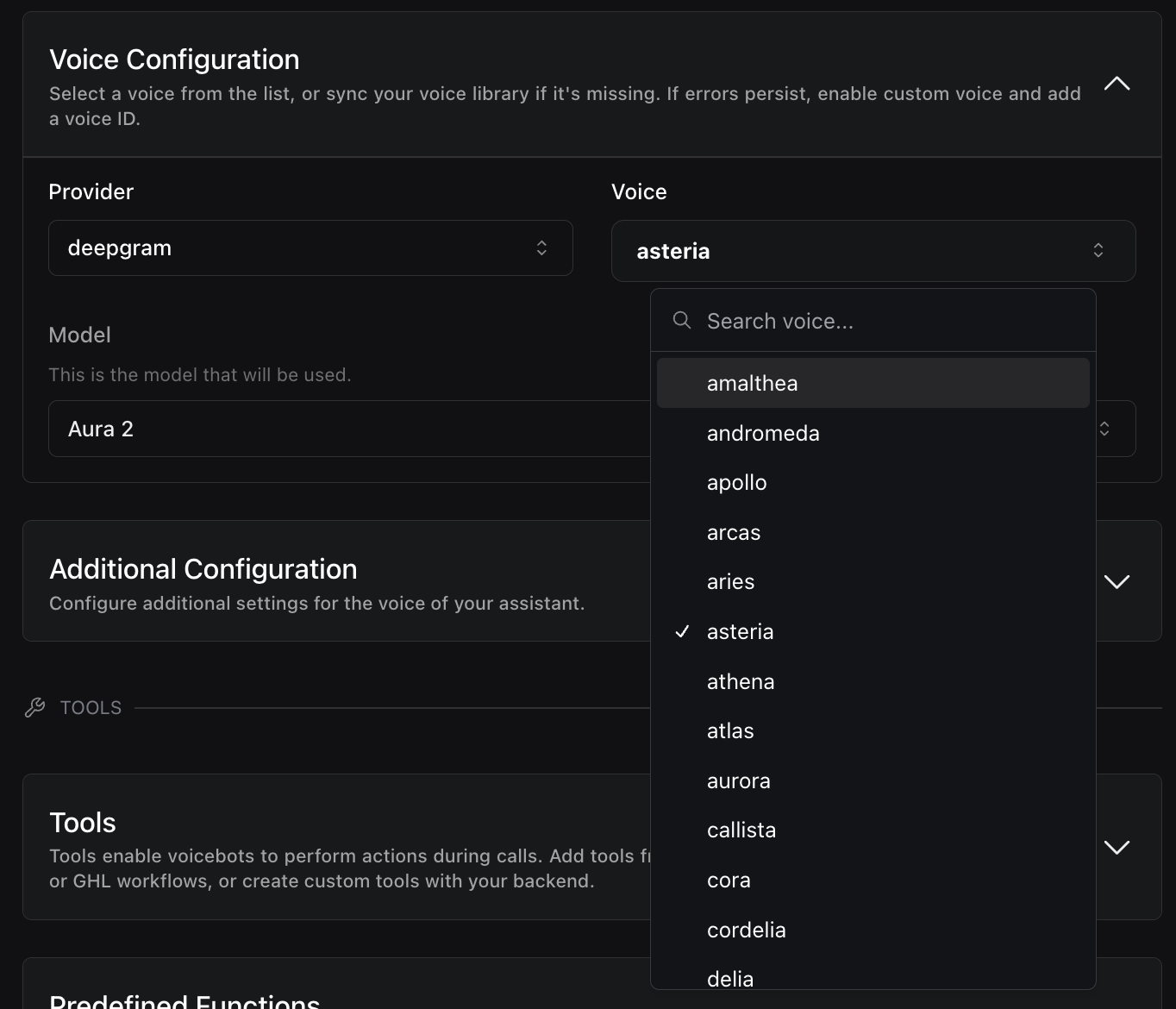
Task: Expand the Additional Configuration section
Action: pyautogui.click(x=1117, y=581)
